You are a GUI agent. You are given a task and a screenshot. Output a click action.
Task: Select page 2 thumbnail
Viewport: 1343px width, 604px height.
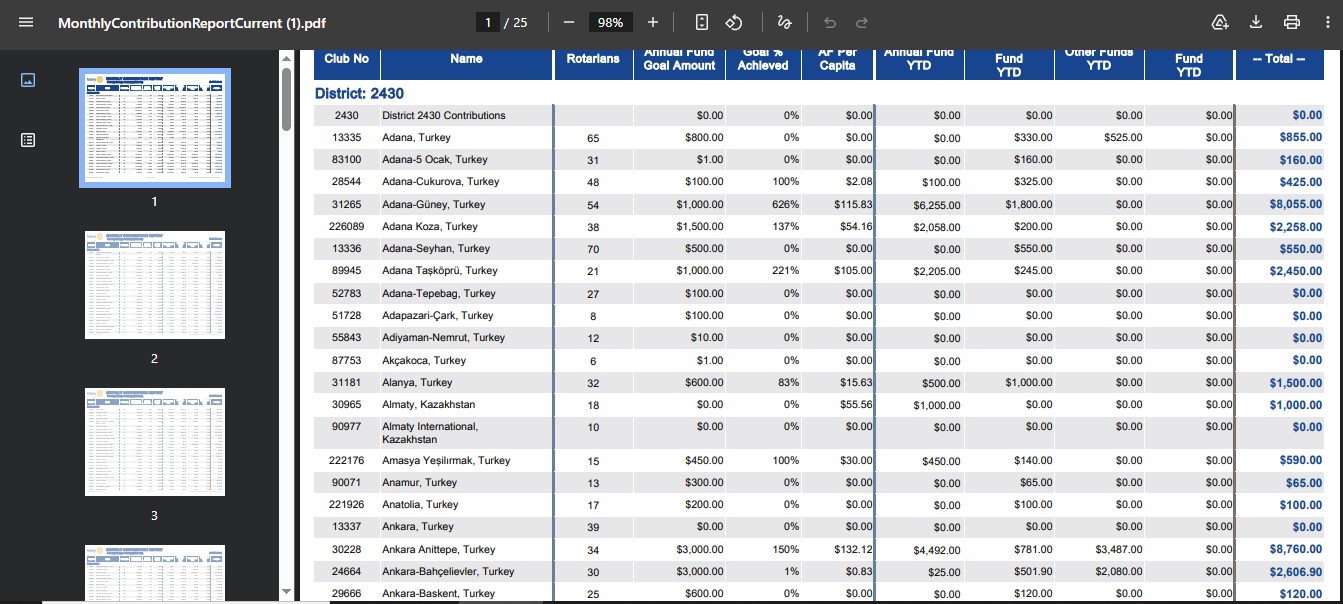tap(155, 285)
